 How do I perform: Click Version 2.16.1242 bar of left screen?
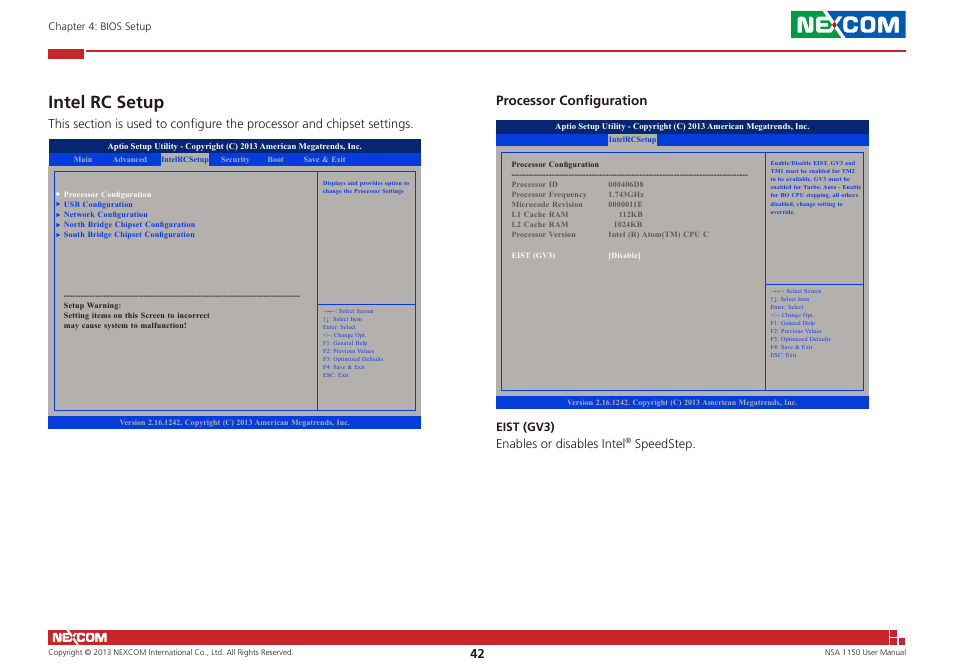point(234,423)
